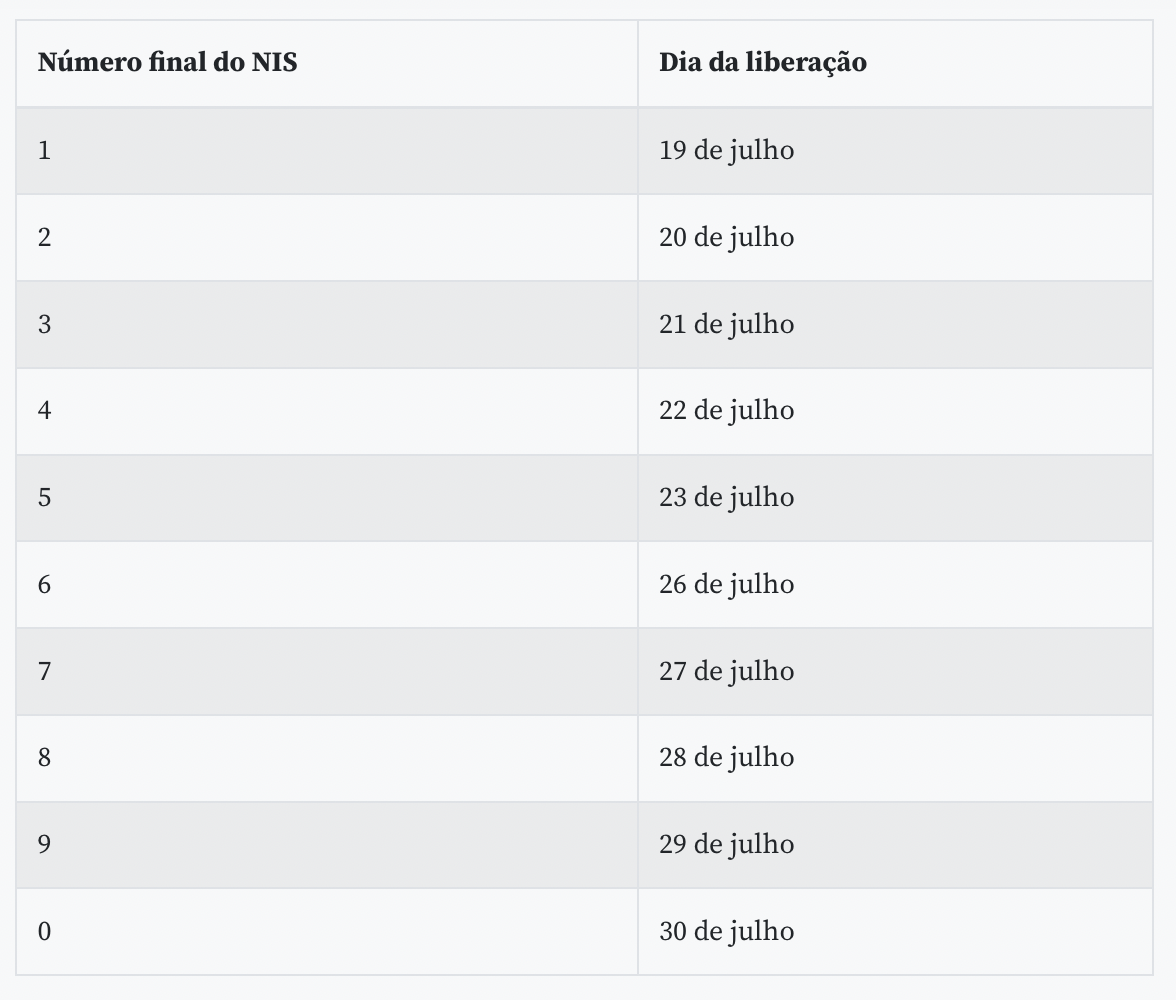Viewport: 1176px width, 1000px height.
Task: Click NIS final number 6 cell
Action: (44, 585)
